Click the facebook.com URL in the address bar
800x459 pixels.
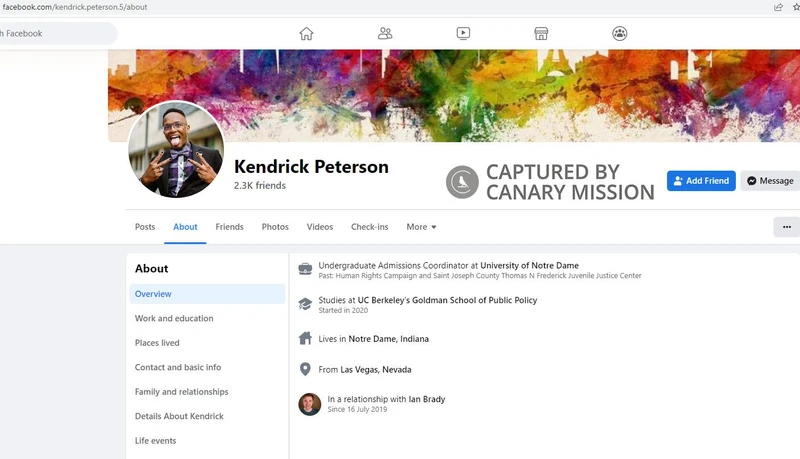(75, 7)
